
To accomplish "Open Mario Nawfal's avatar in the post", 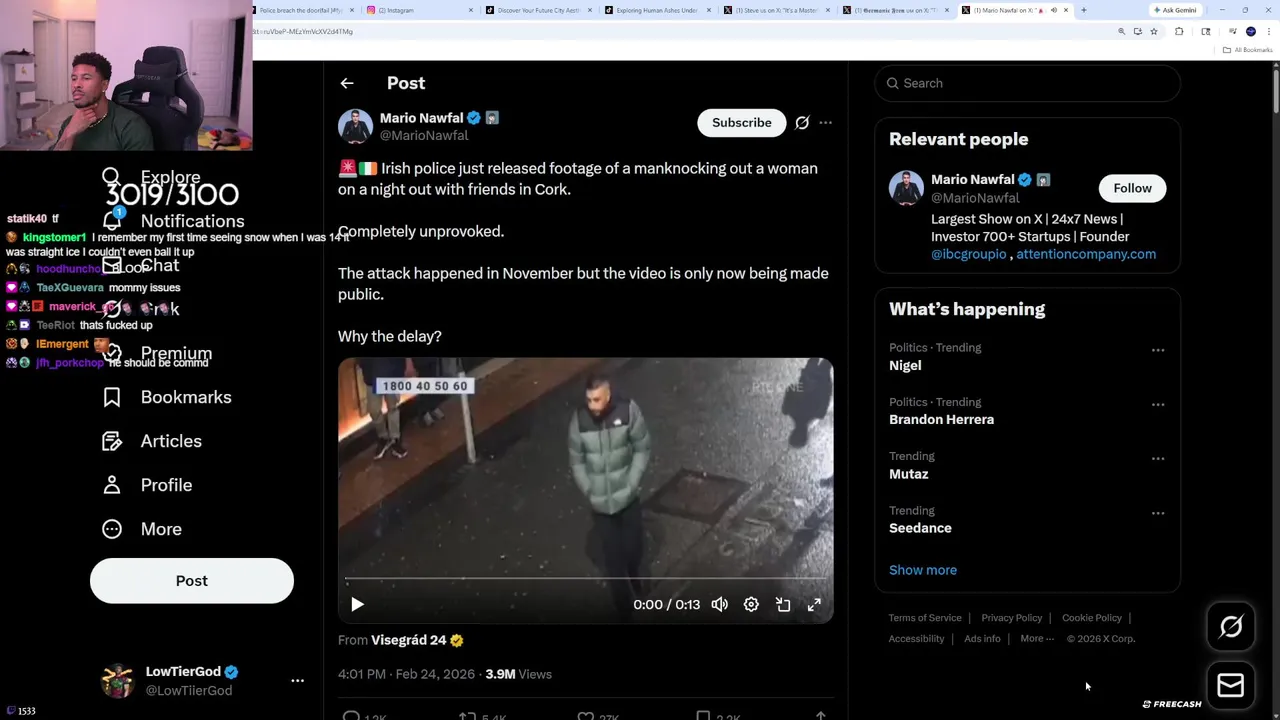I will [355, 127].
